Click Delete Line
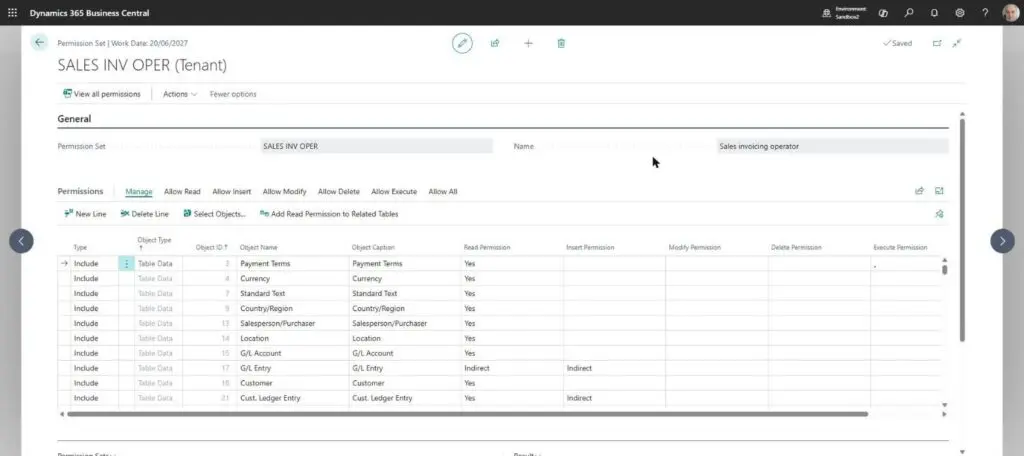1024x456 pixels. pyautogui.click(x=144, y=214)
